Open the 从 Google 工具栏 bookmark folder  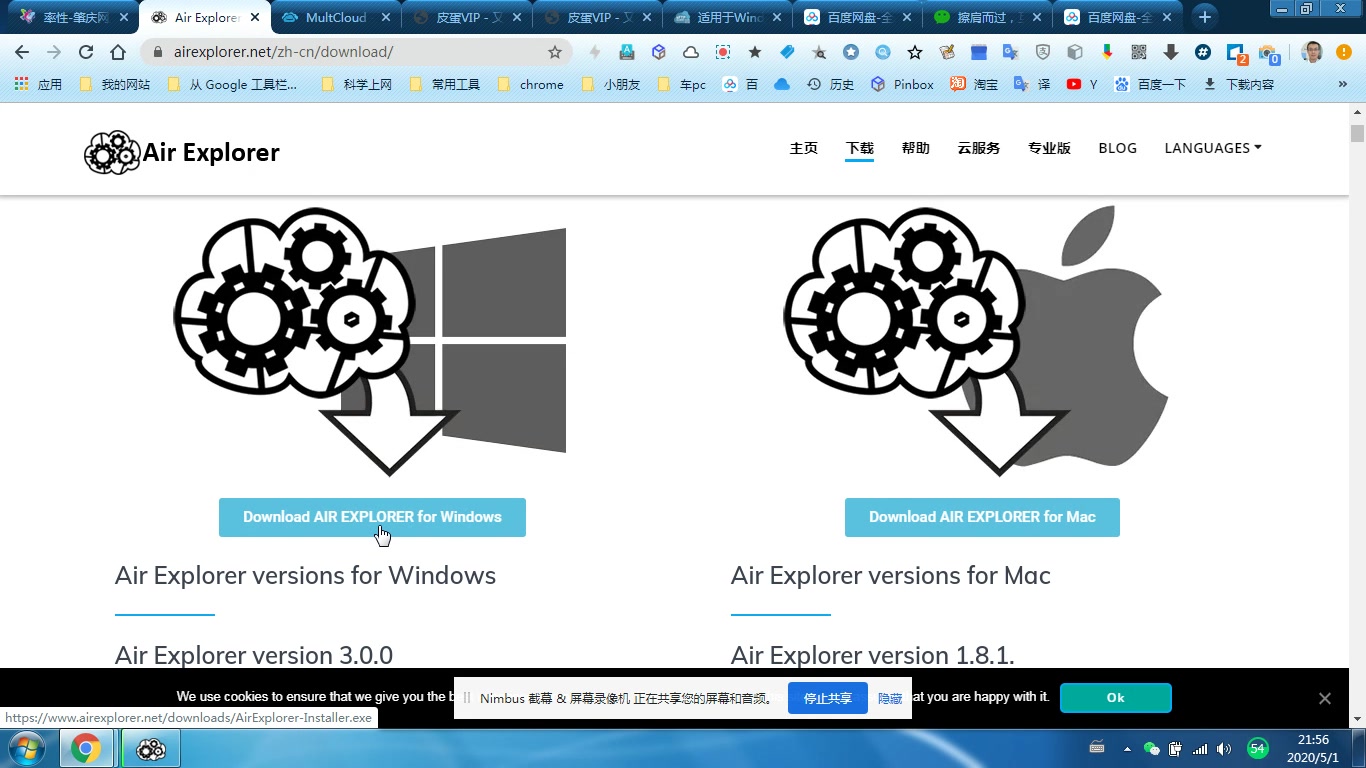[x=232, y=85]
